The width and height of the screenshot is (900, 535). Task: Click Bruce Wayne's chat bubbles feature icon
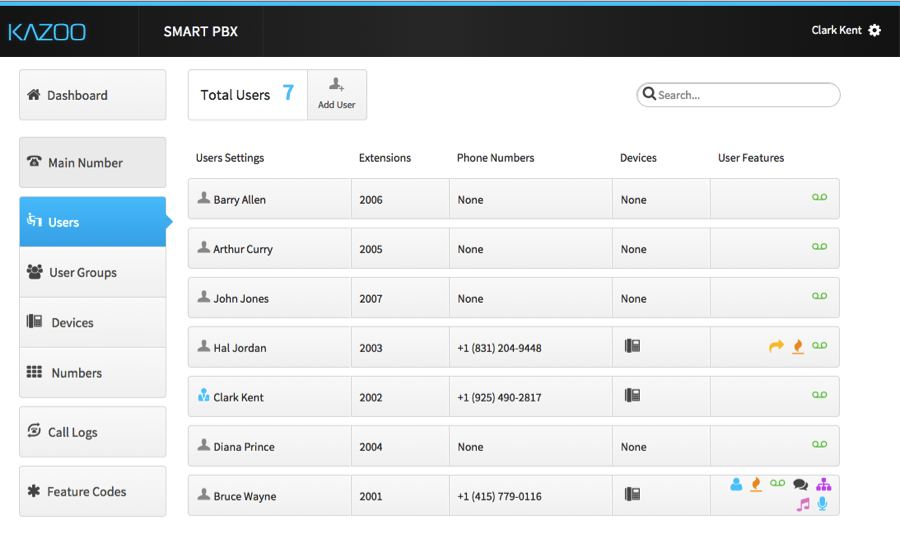point(800,484)
